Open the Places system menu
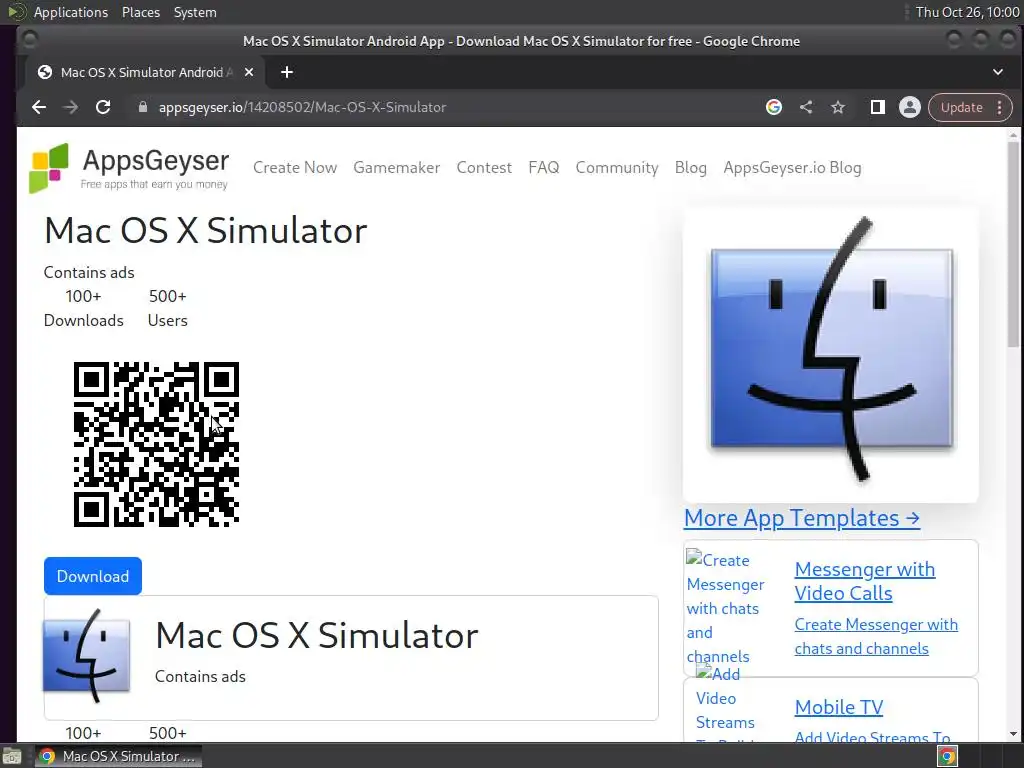This screenshot has width=1024, height=768. [140, 12]
